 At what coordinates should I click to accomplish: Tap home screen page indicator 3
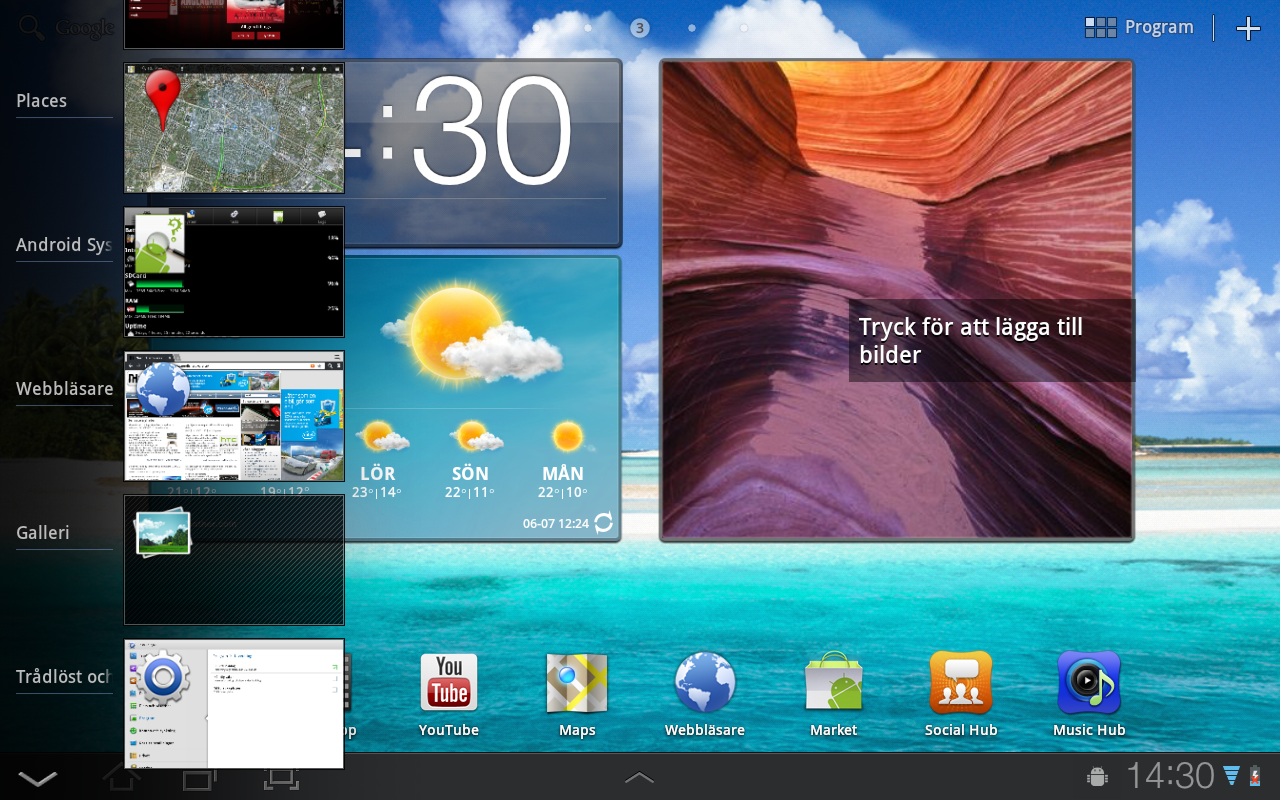(x=640, y=28)
